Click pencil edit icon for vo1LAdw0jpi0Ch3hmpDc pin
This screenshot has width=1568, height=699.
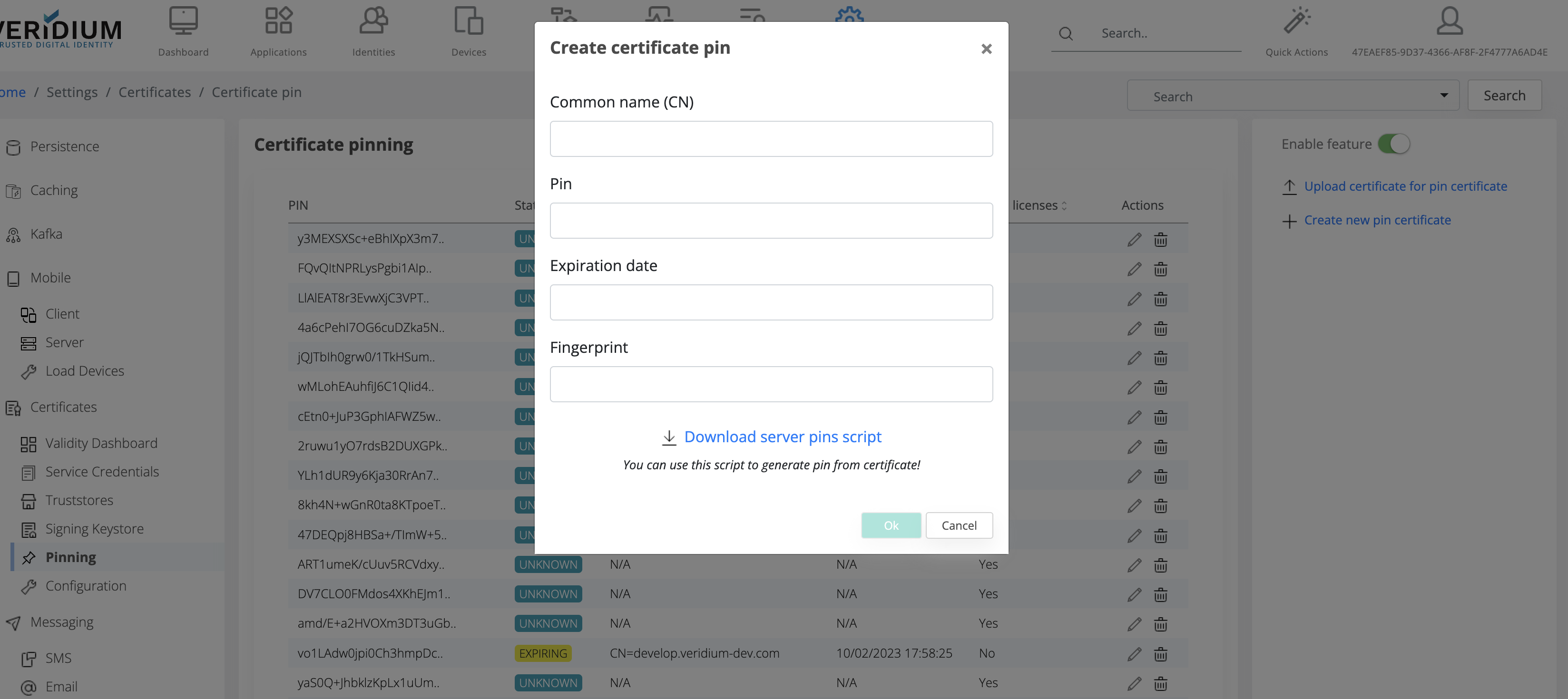click(x=1134, y=654)
